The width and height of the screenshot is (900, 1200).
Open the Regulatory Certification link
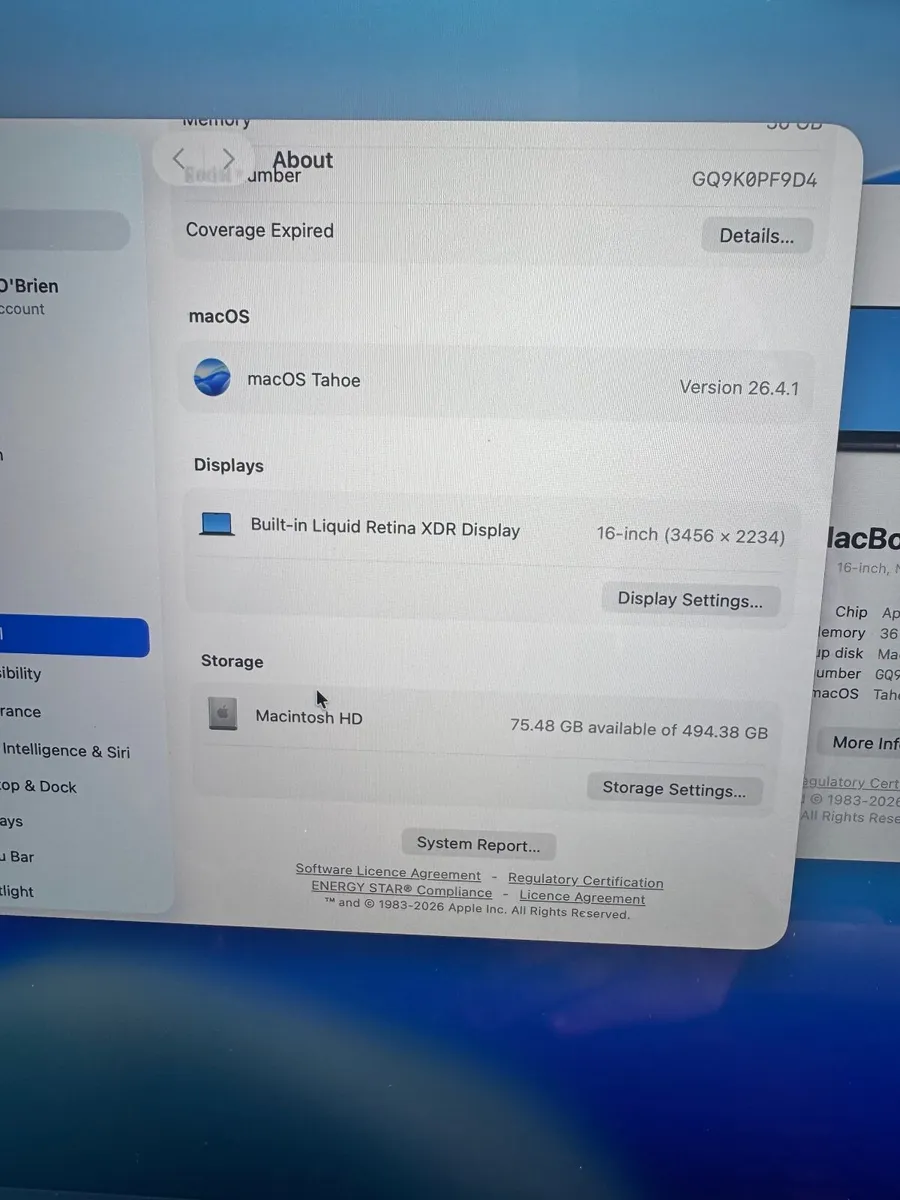(585, 881)
